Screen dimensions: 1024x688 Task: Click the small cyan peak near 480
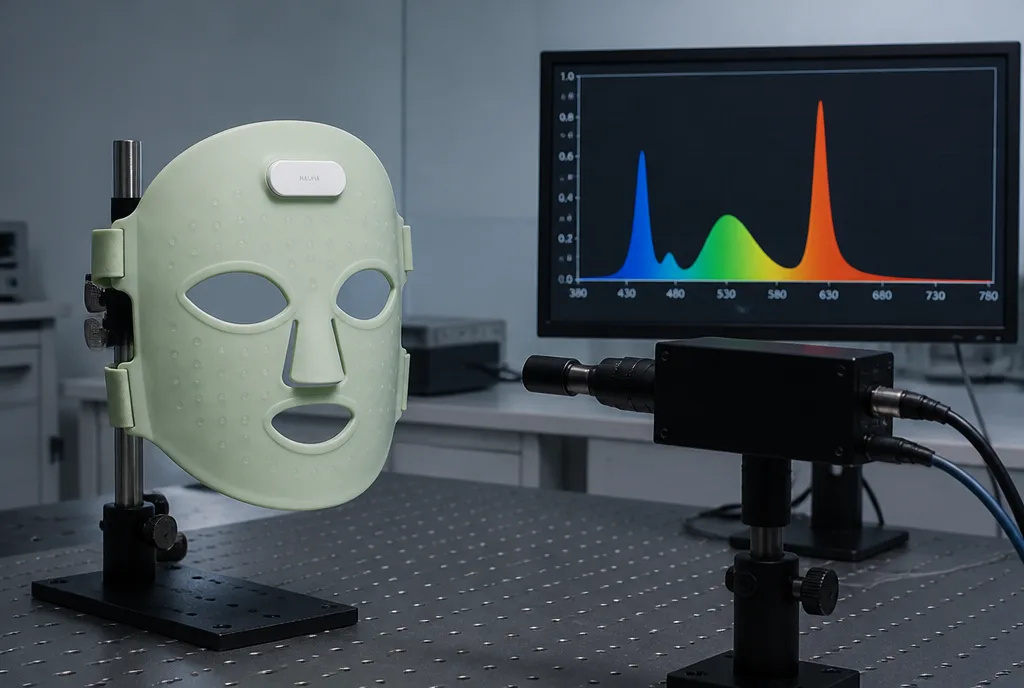pyautogui.click(x=668, y=266)
